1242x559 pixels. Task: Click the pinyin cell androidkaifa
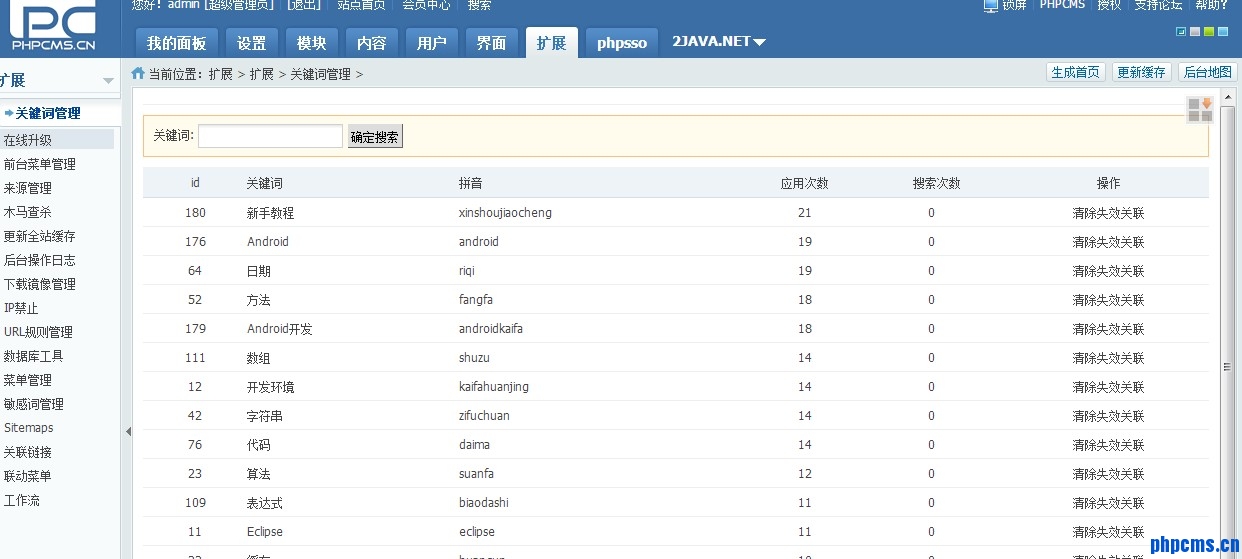(x=491, y=329)
